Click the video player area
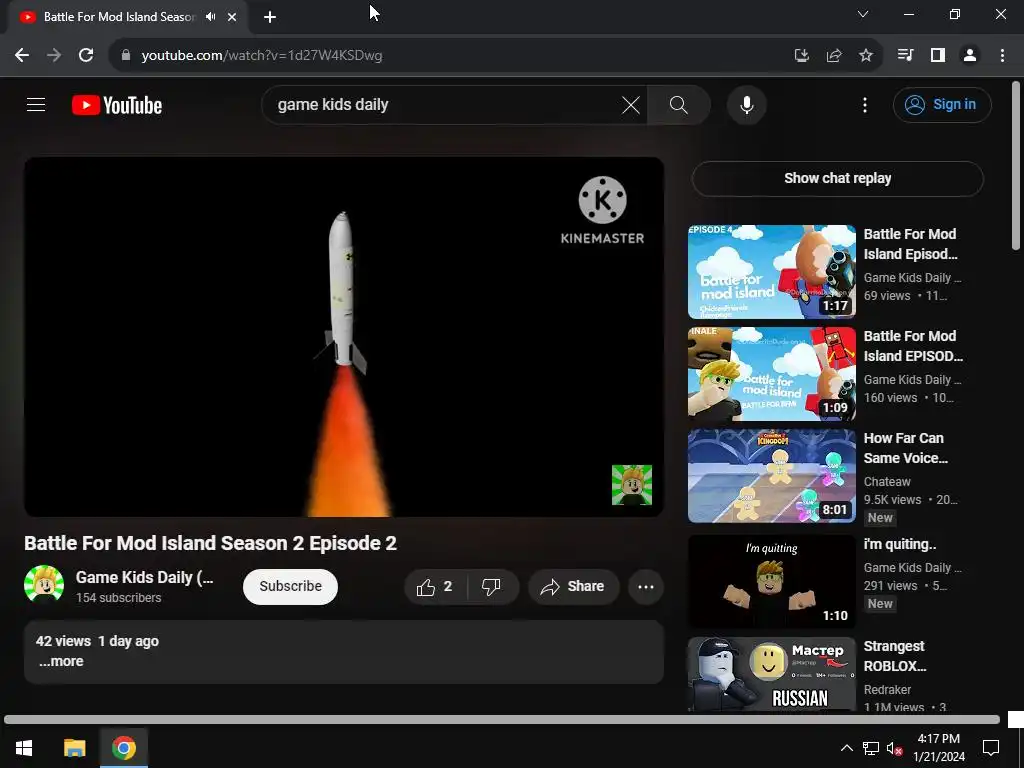Image resolution: width=1024 pixels, height=768 pixels. 344,336
